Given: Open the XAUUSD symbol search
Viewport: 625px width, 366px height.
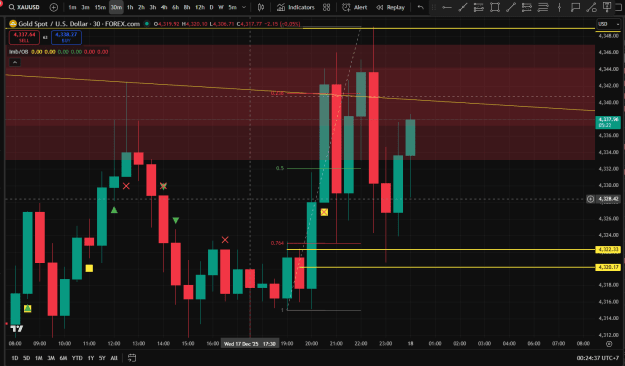Looking at the screenshot, I should tap(24, 7).
